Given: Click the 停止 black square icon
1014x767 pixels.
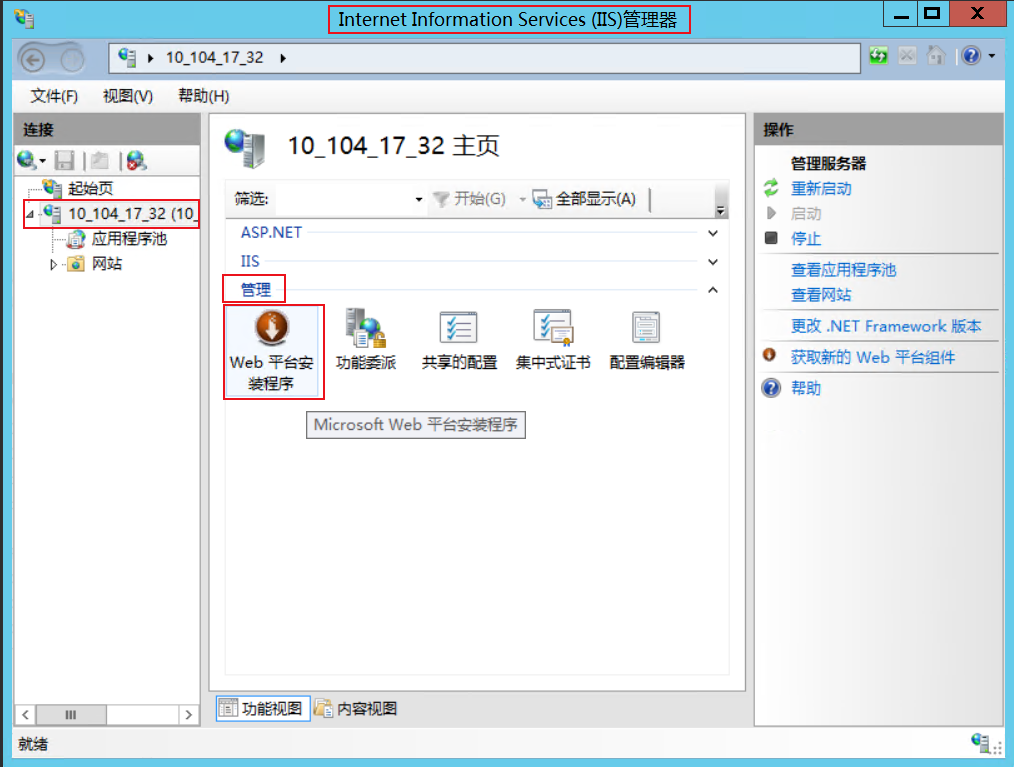Looking at the screenshot, I should click(771, 238).
